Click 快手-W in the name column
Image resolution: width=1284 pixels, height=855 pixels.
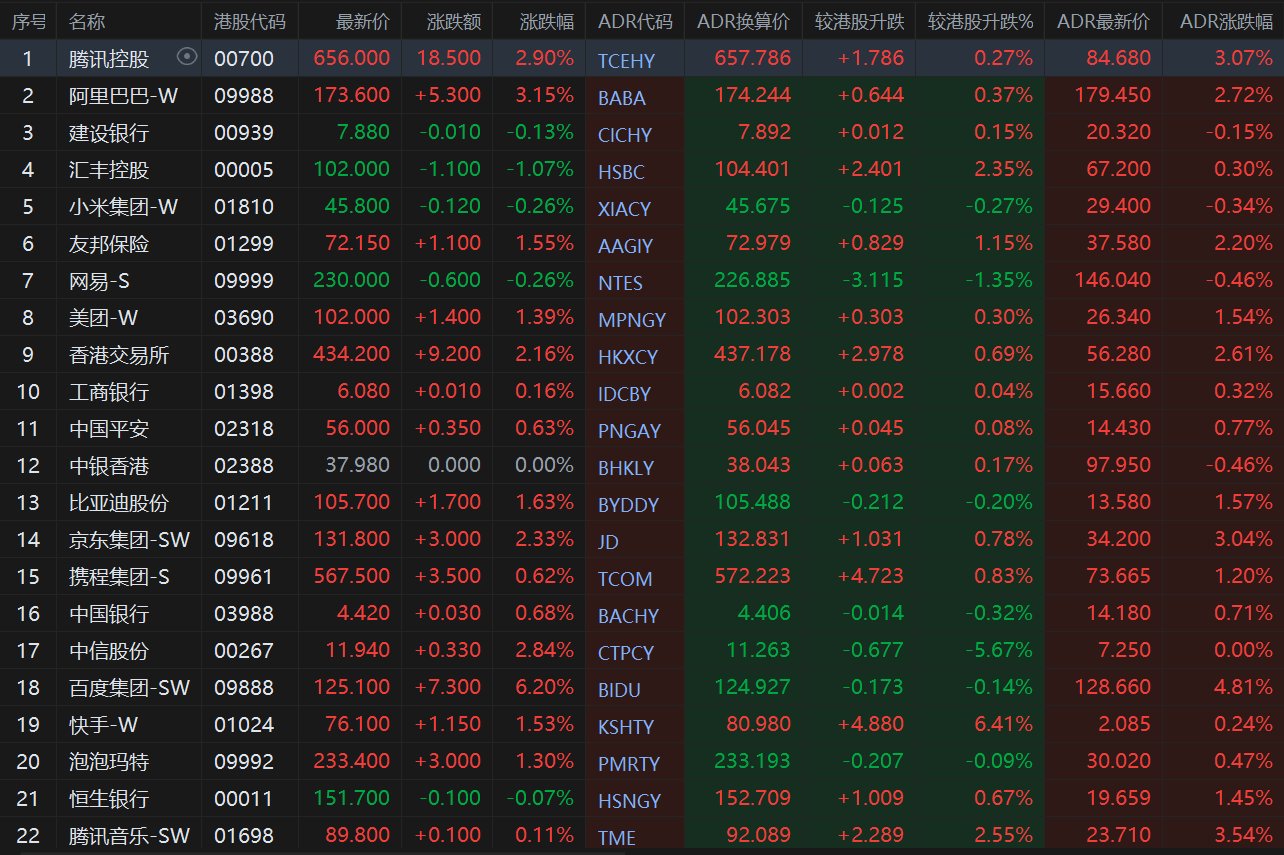(x=104, y=725)
